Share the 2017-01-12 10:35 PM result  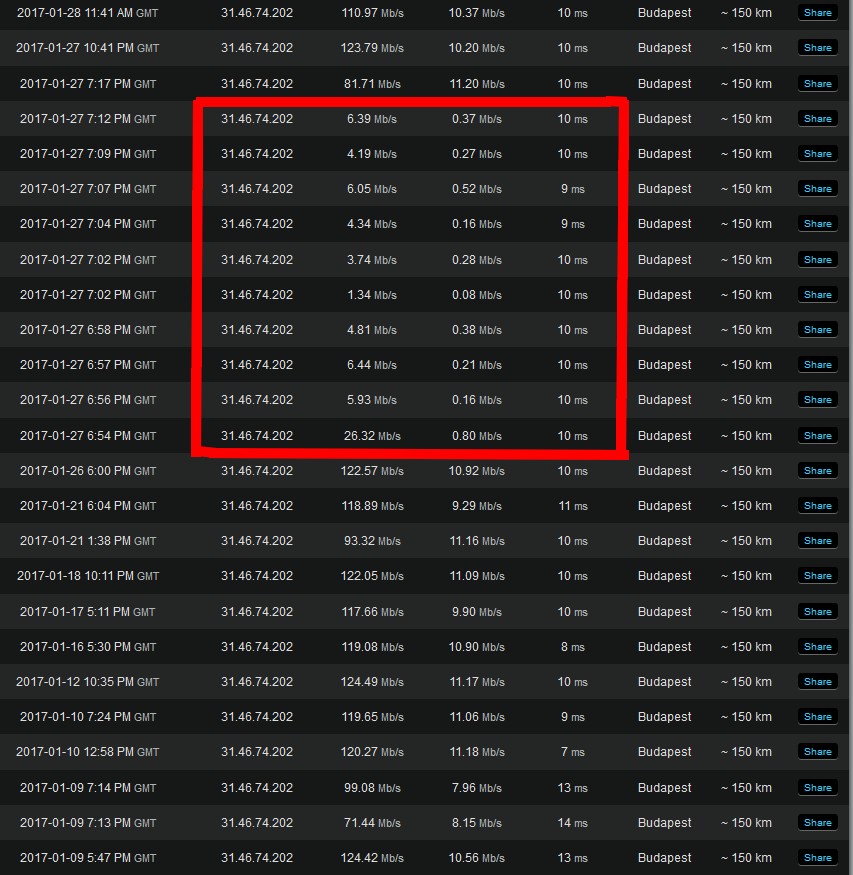pyautogui.click(x=817, y=682)
